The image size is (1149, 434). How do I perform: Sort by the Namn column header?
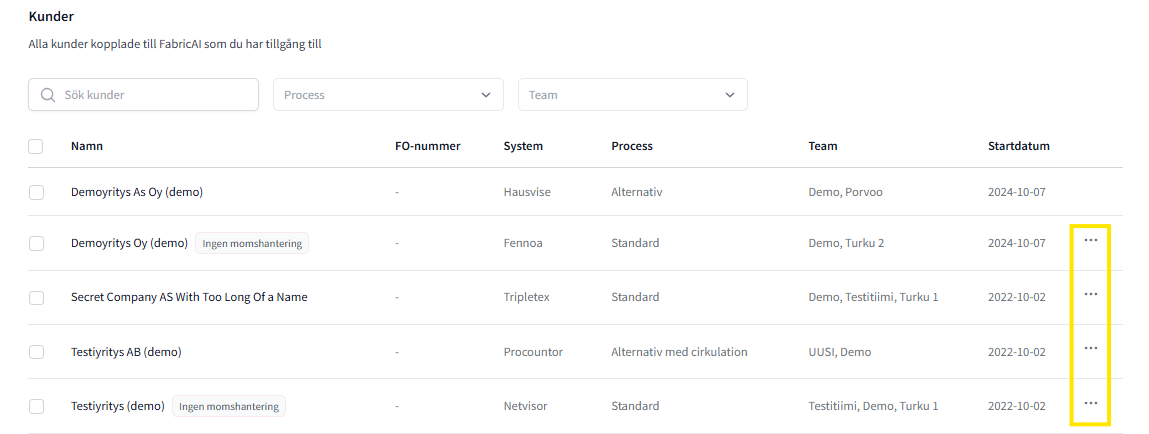tap(87, 146)
